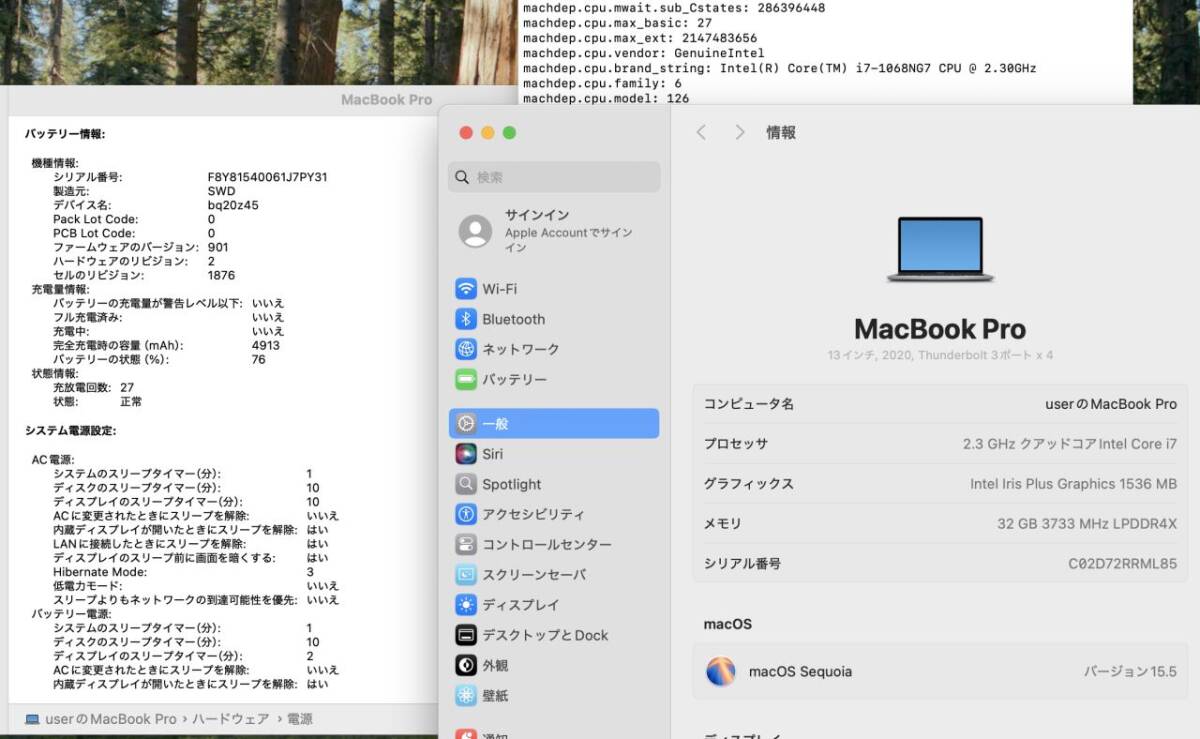Open デスクトップとDock icon in sidebar

tap(466, 635)
